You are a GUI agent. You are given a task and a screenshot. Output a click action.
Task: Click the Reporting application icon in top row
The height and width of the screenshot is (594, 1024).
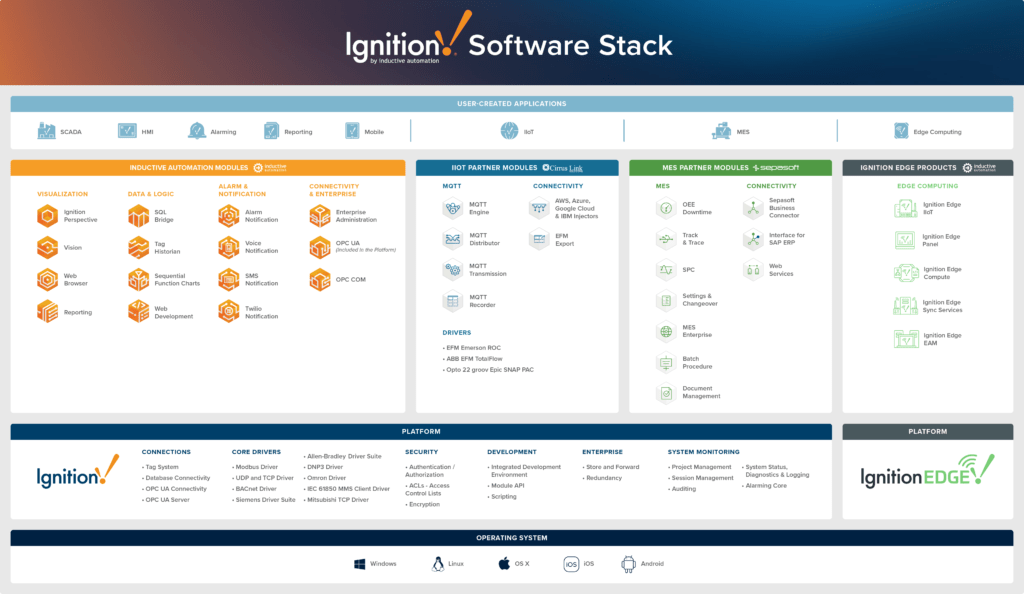[272, 131]
